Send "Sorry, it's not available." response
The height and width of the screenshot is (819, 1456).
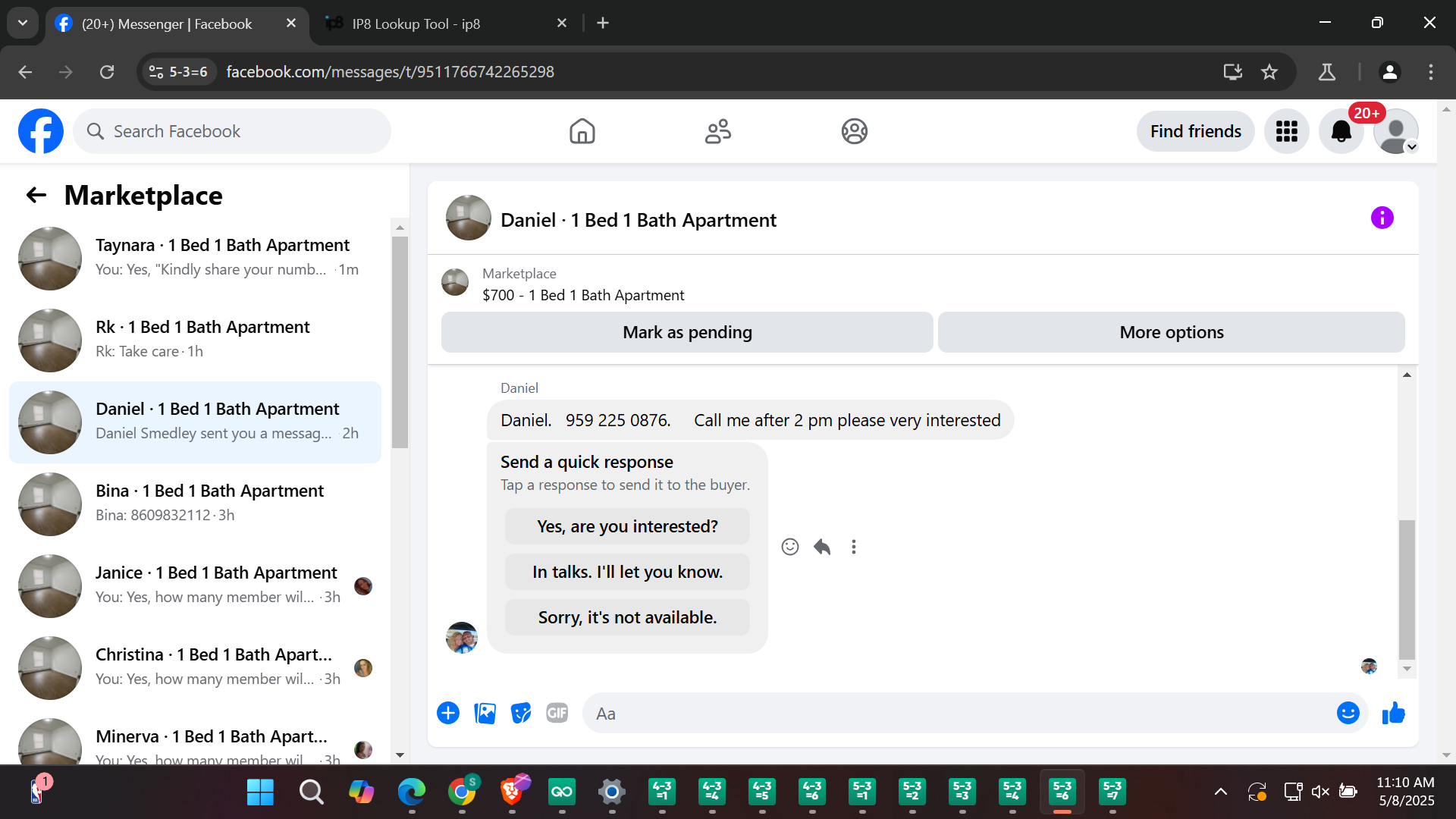627,617
